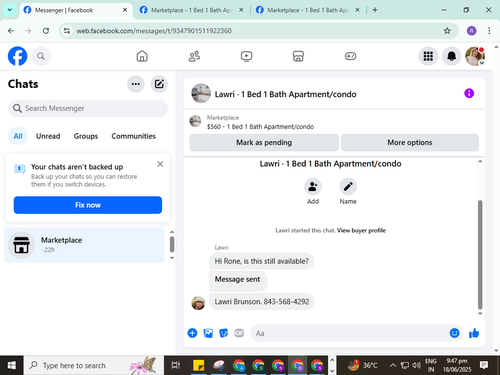Click the conversation vertical scrollbar
The width and height of the screenshot is (500, 375).
point(480,255)
